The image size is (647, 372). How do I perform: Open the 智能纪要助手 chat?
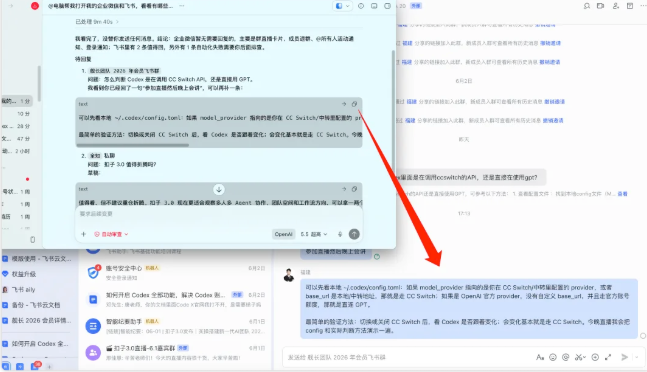point(175,326)
